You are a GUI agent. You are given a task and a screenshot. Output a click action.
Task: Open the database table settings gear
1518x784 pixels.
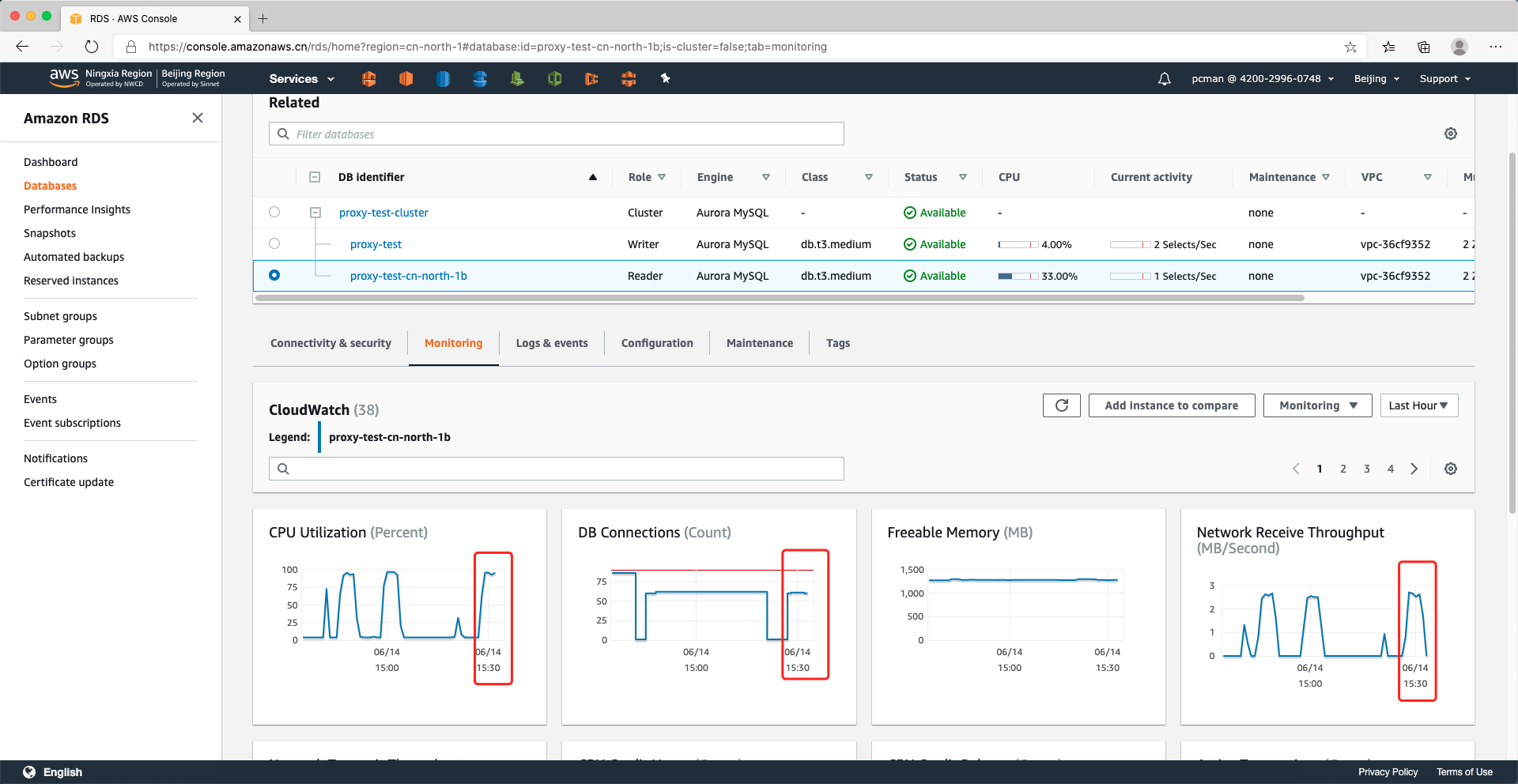[1450, 134]
